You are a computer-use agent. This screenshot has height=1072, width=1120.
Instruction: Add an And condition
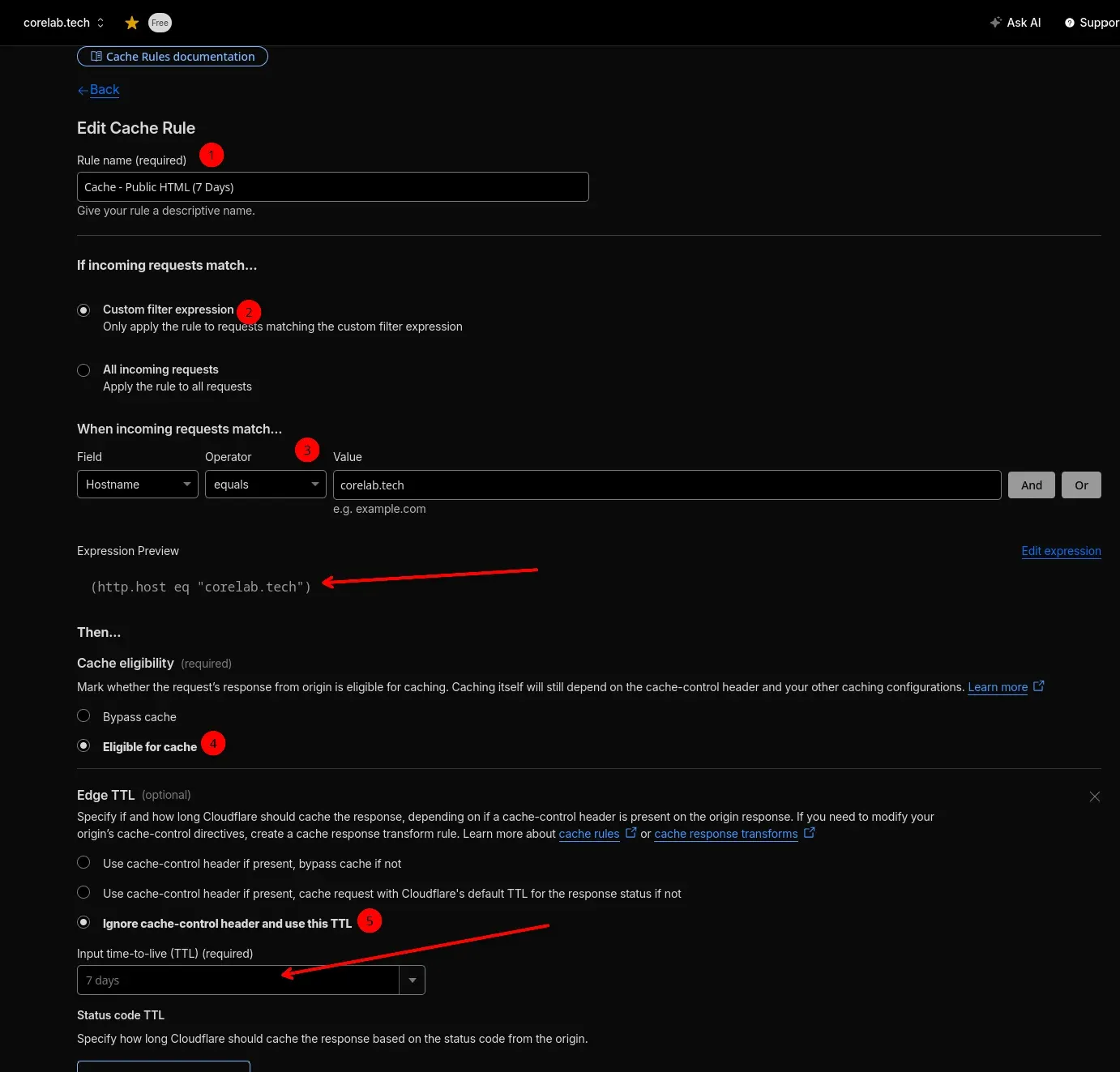click(1032, 485)
